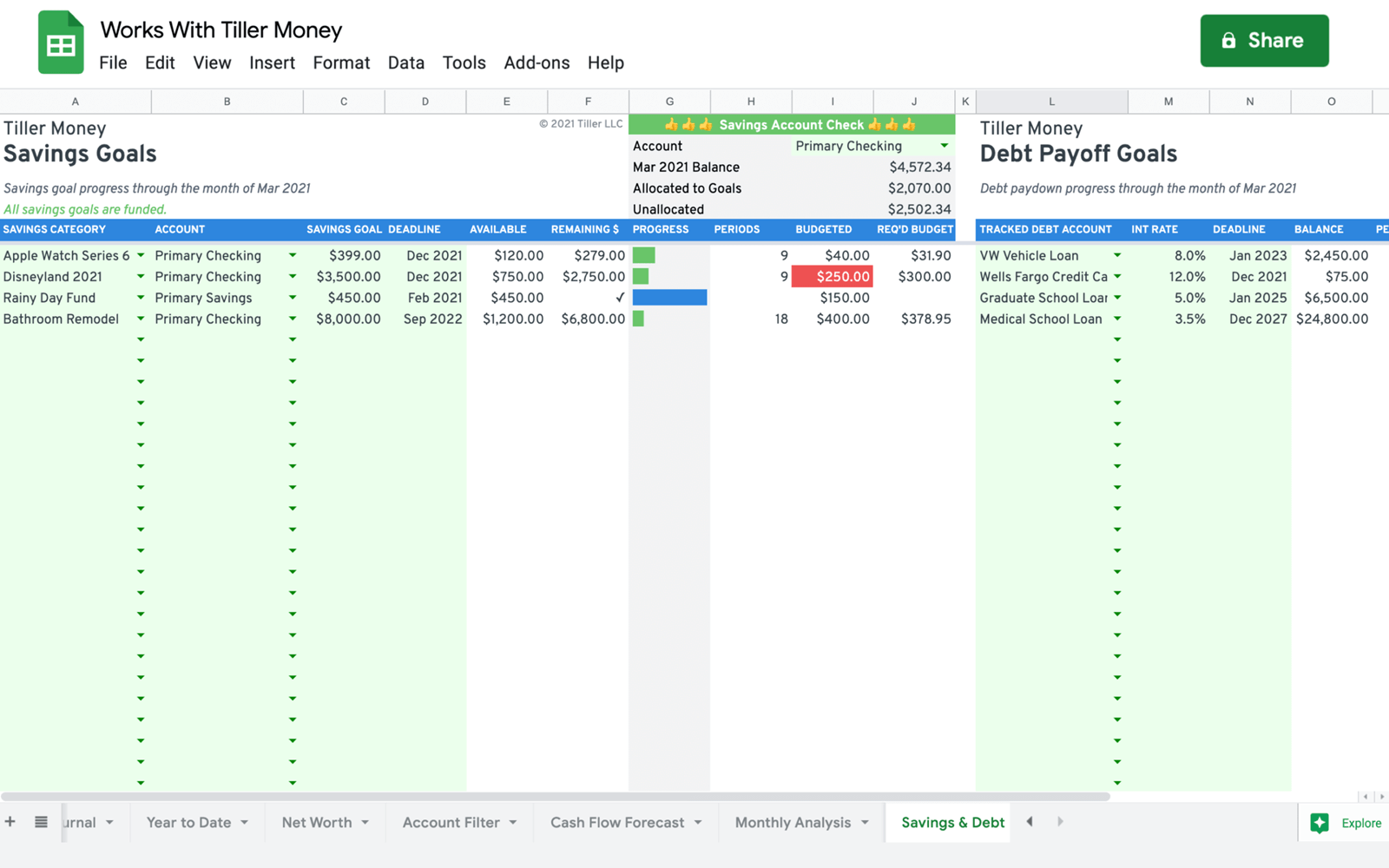Open Wells Fargo Credit Card dropdown arrow

(x=1117, y=276)
